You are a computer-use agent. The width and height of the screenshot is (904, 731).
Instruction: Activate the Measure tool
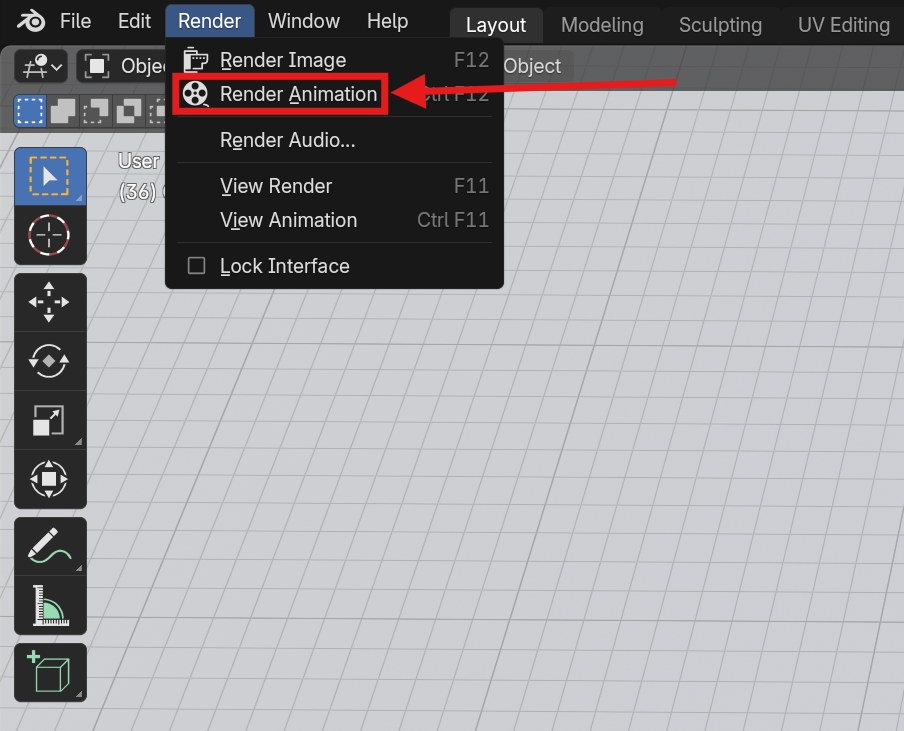point(50,605)
